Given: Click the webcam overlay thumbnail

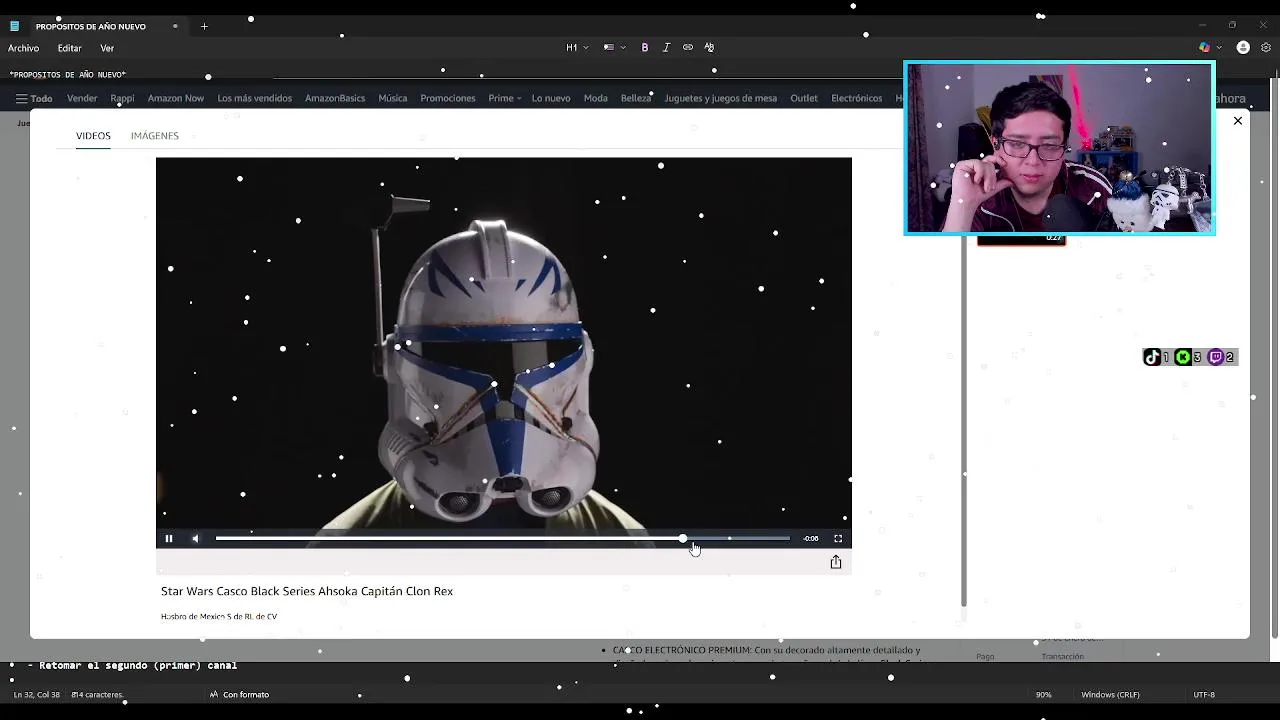Looking at the screenshot, I should tap(1059, 148).
